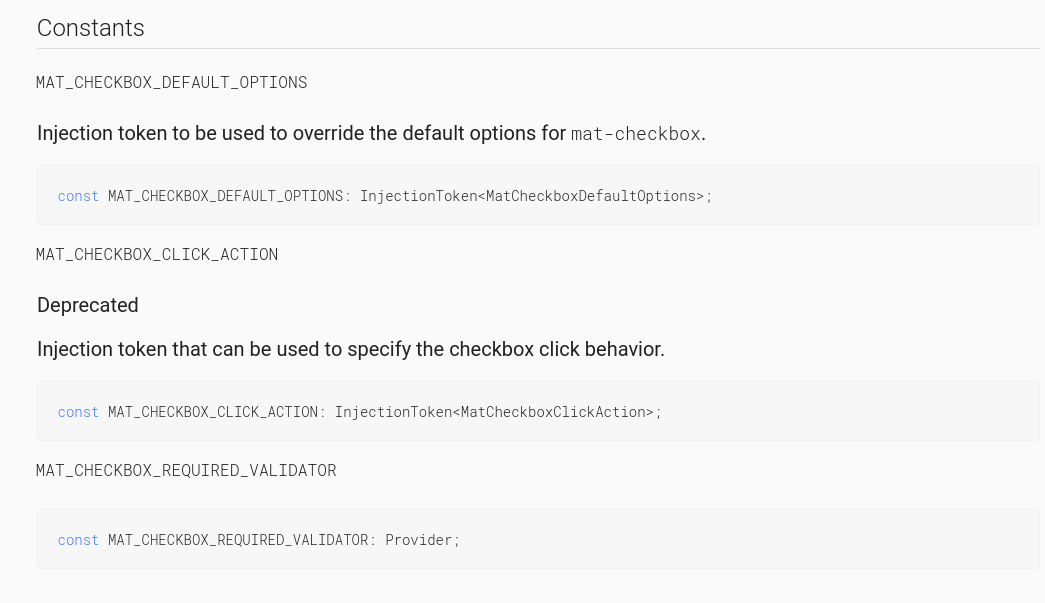Screen dimensions: 1045x603
Task: Click MAT_CHECKBOX_CLICK_ACTION identifier inside the second code block
Action: (212, 412)
